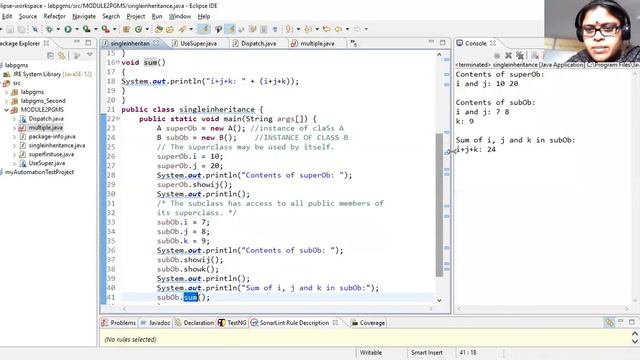Remove all terminated launches in the Console
This screenshot has height=360, width=640.
(x=520, y=55)
